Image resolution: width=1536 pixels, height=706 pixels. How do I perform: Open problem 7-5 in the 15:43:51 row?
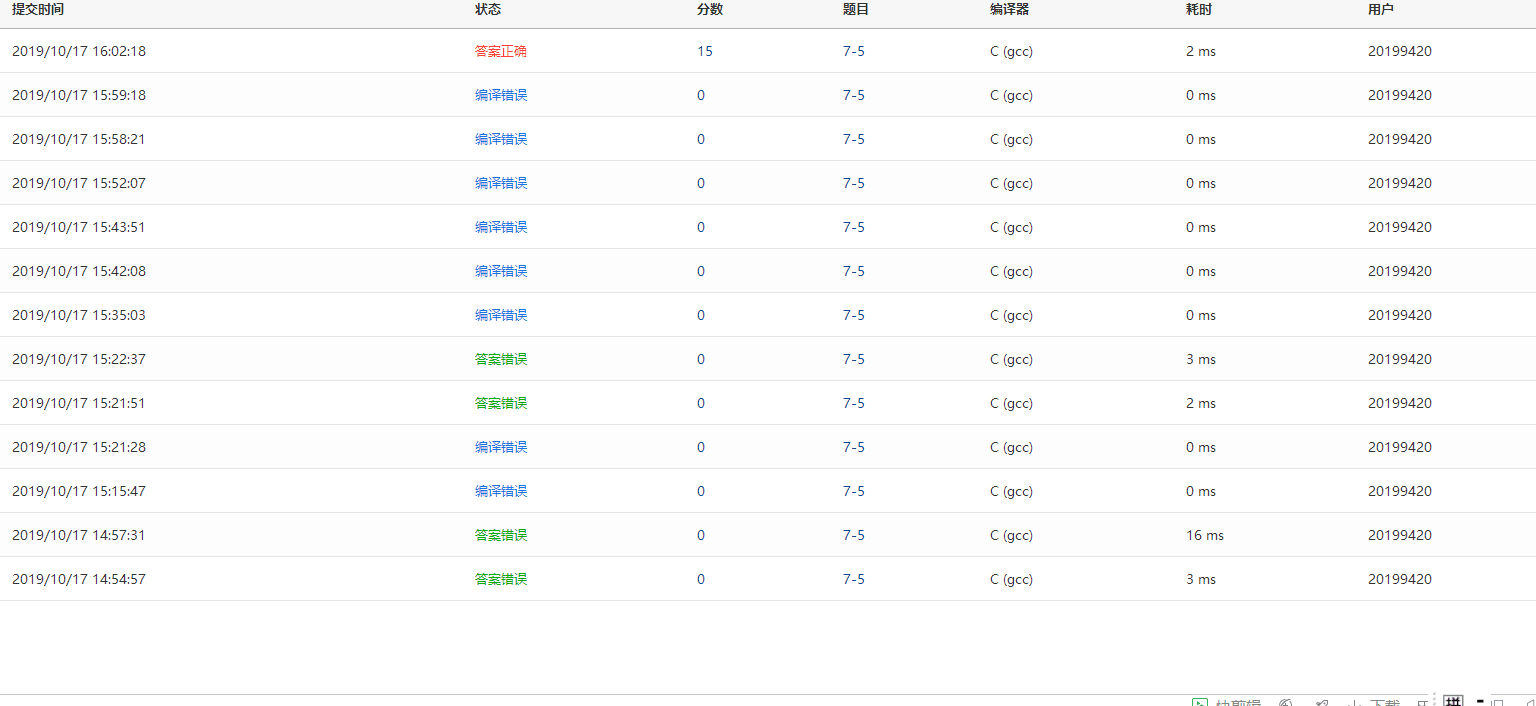(854, 227)
